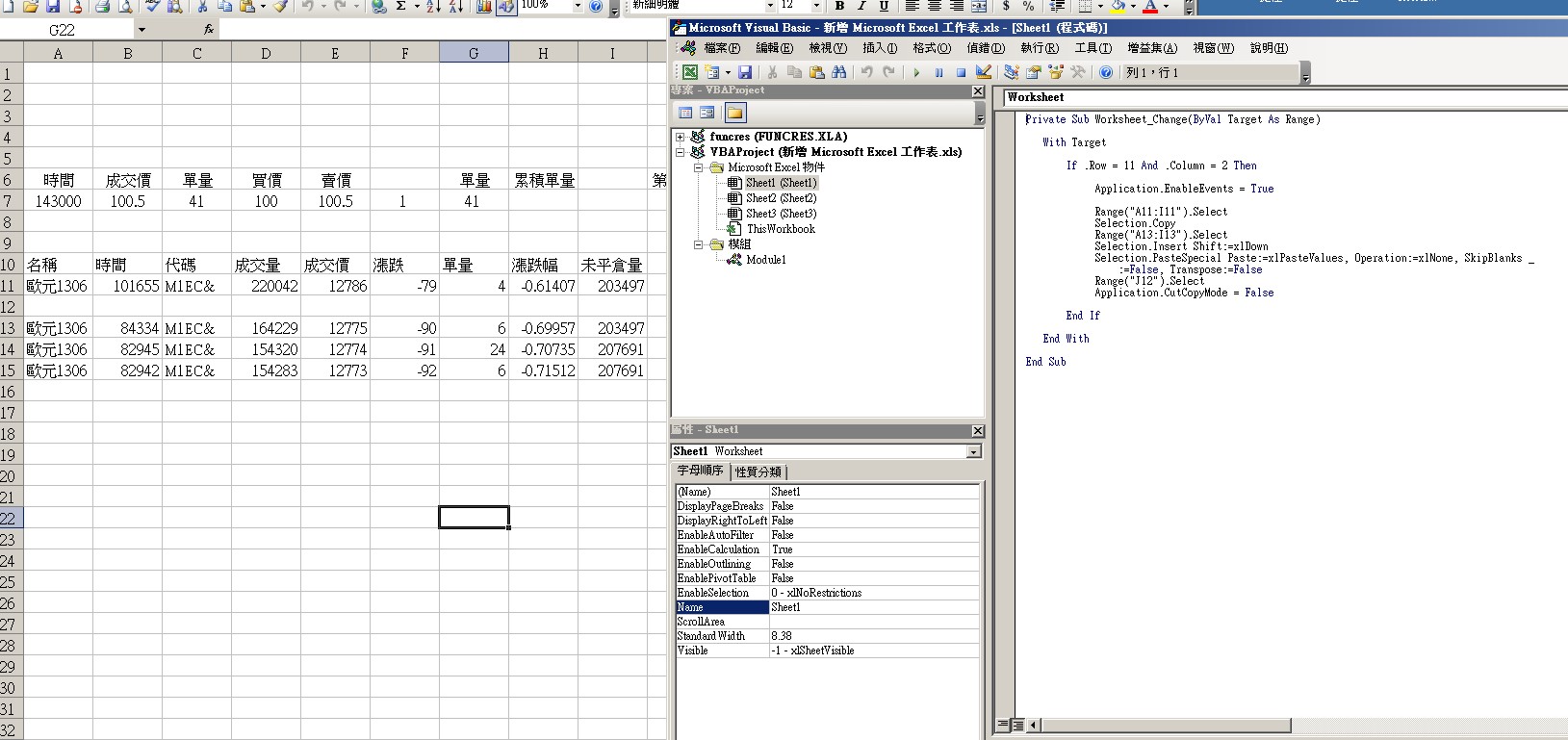This screenshot has width=1568, height=740.
Task: Click the blue Help question mark in VBA toolbar
Action: pyautogui.click(x=1106, y=72)
